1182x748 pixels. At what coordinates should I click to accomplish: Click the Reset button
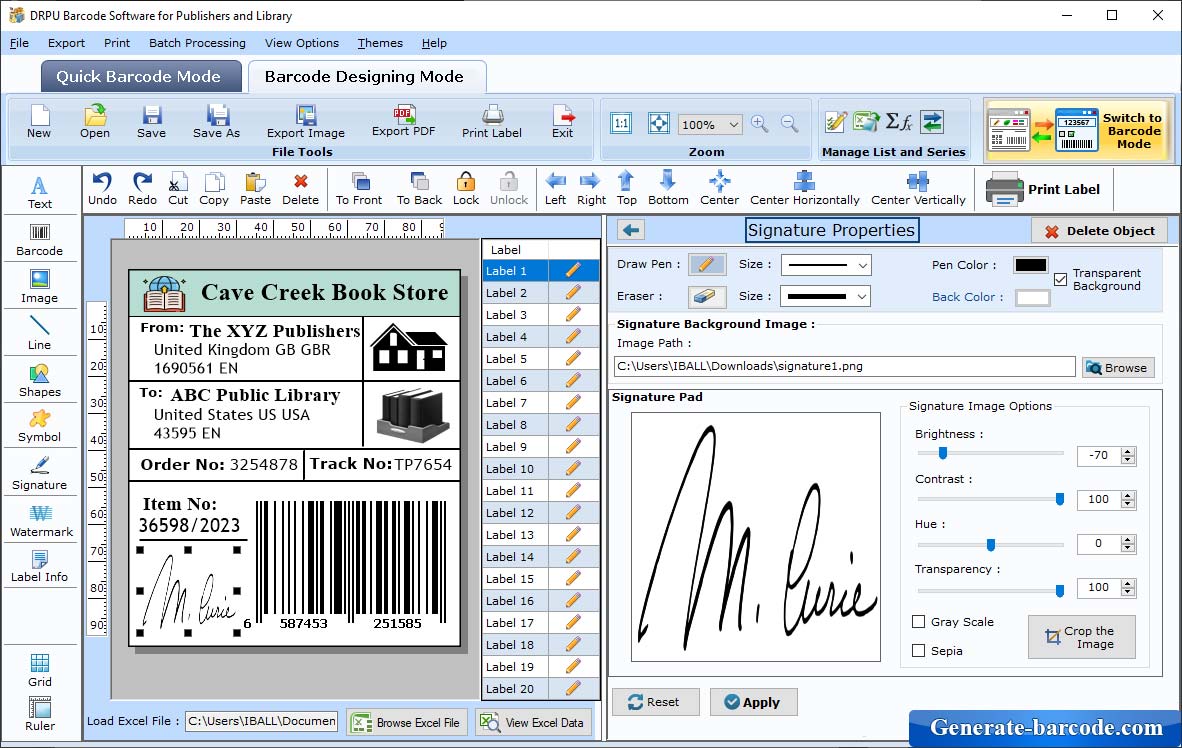click(x=654, y=702)
